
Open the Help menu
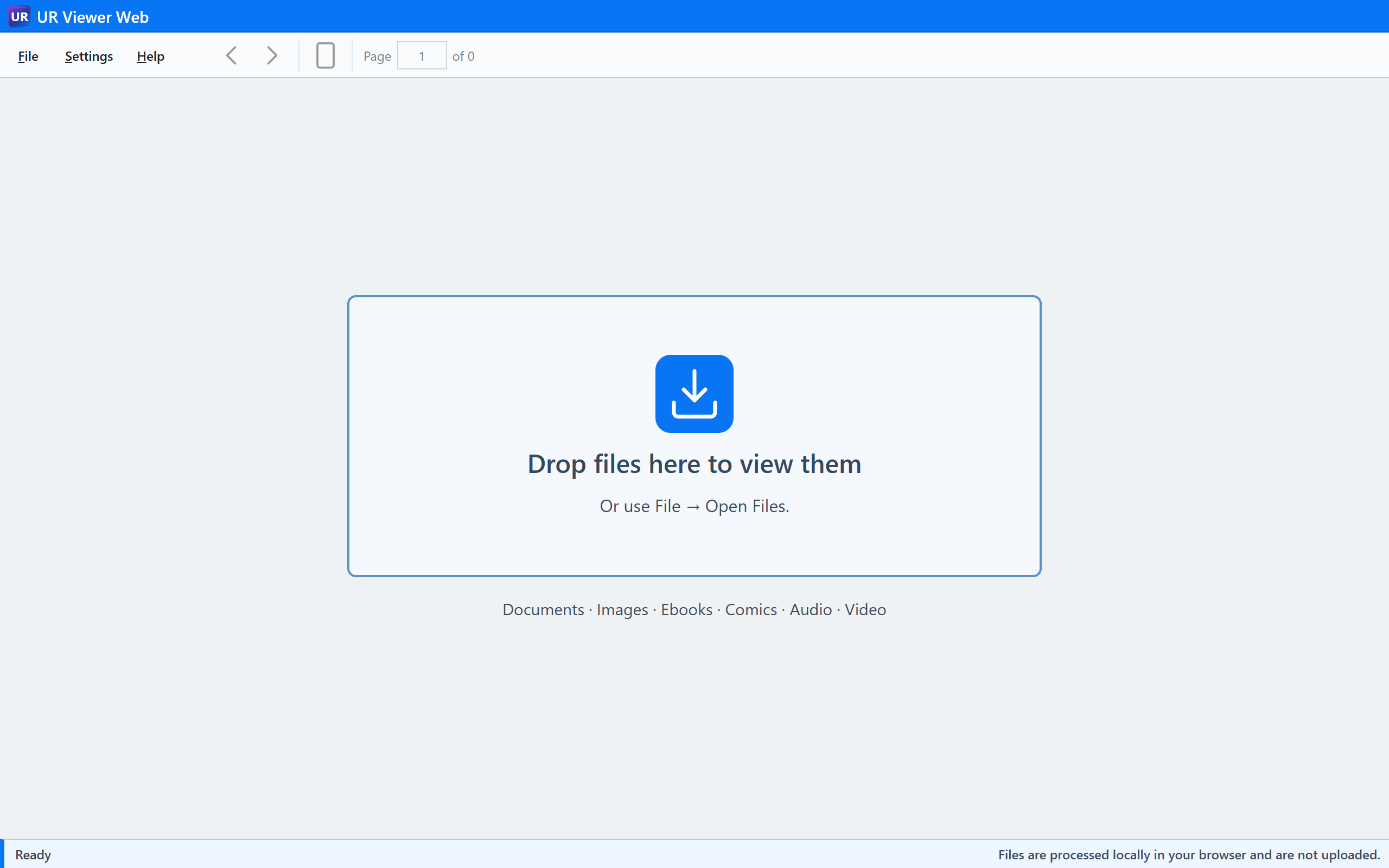click(150, 56)
